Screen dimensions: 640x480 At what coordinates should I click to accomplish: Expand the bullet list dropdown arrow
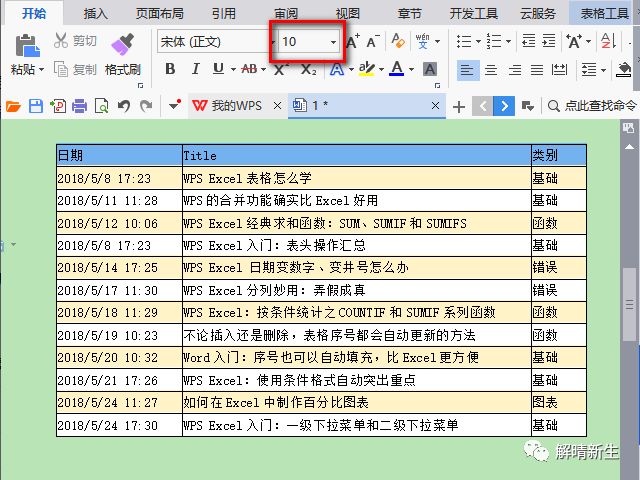(x=478, y=41)
